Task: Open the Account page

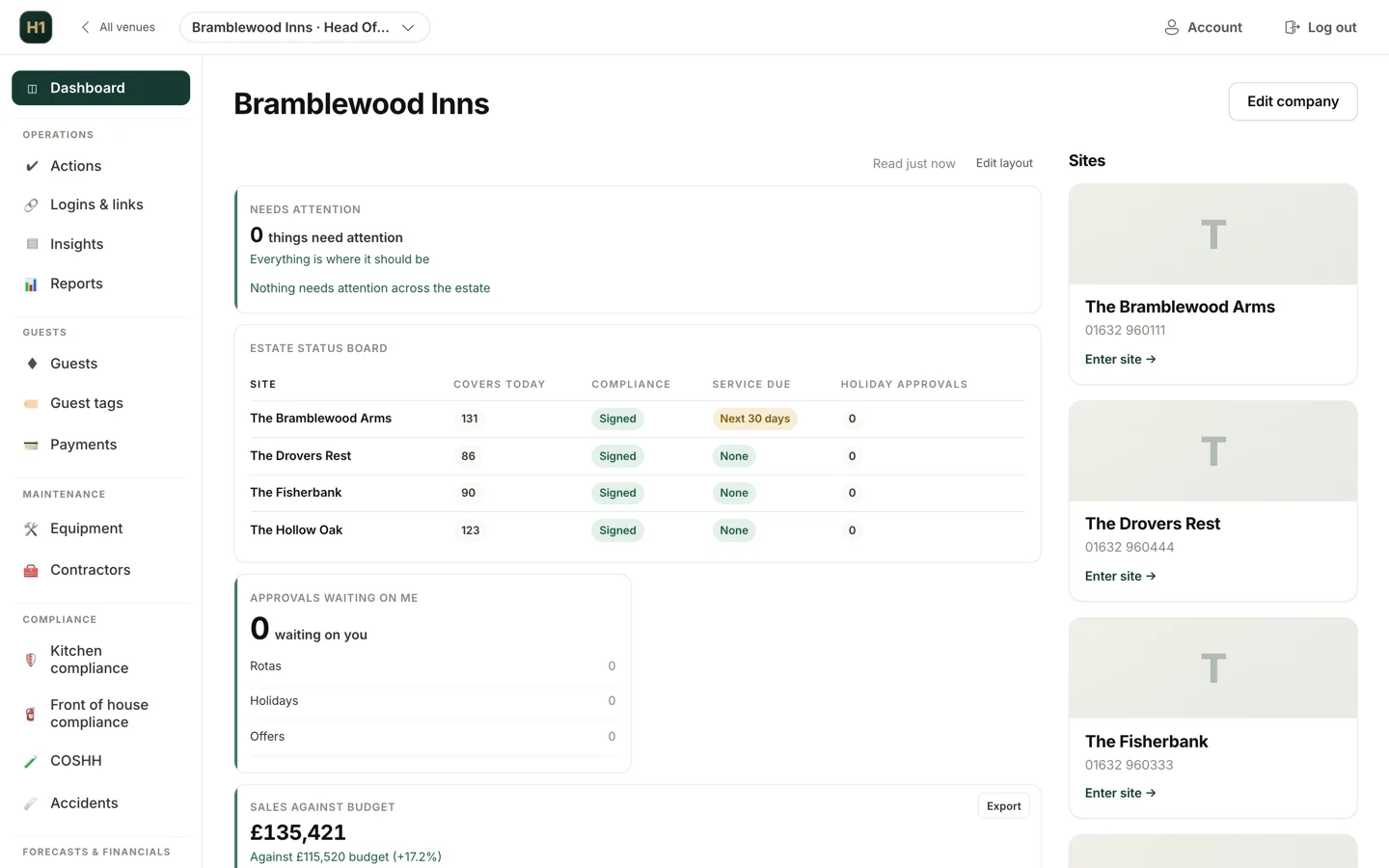Action: tap(1203, 27)
